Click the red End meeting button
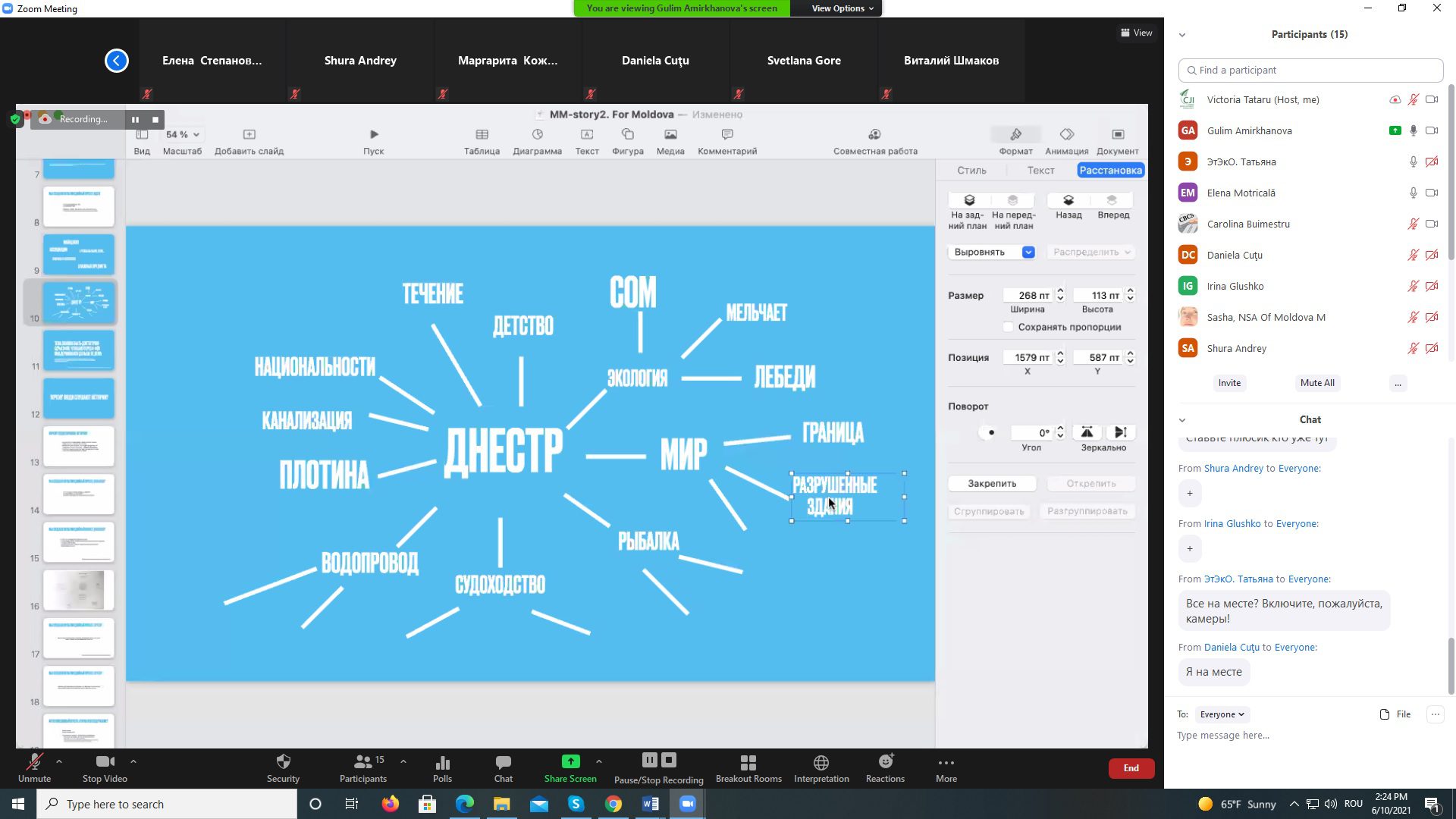This screenshot has height=819, width=1456. click(x=1131, y=768)
